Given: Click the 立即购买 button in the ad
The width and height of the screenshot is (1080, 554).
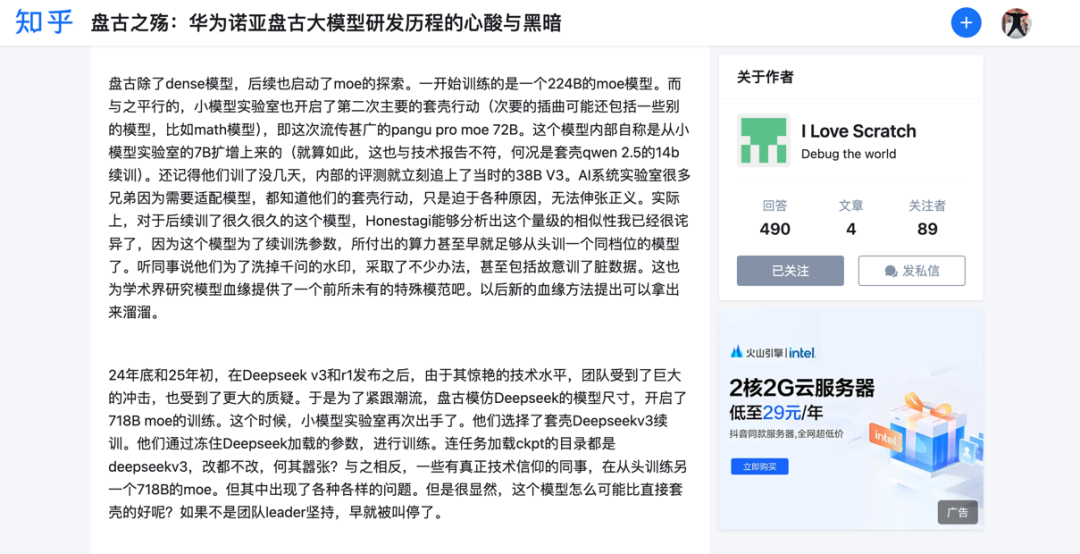Looking at the screenshot, I should pyautogui.click(x=760, y=466).
